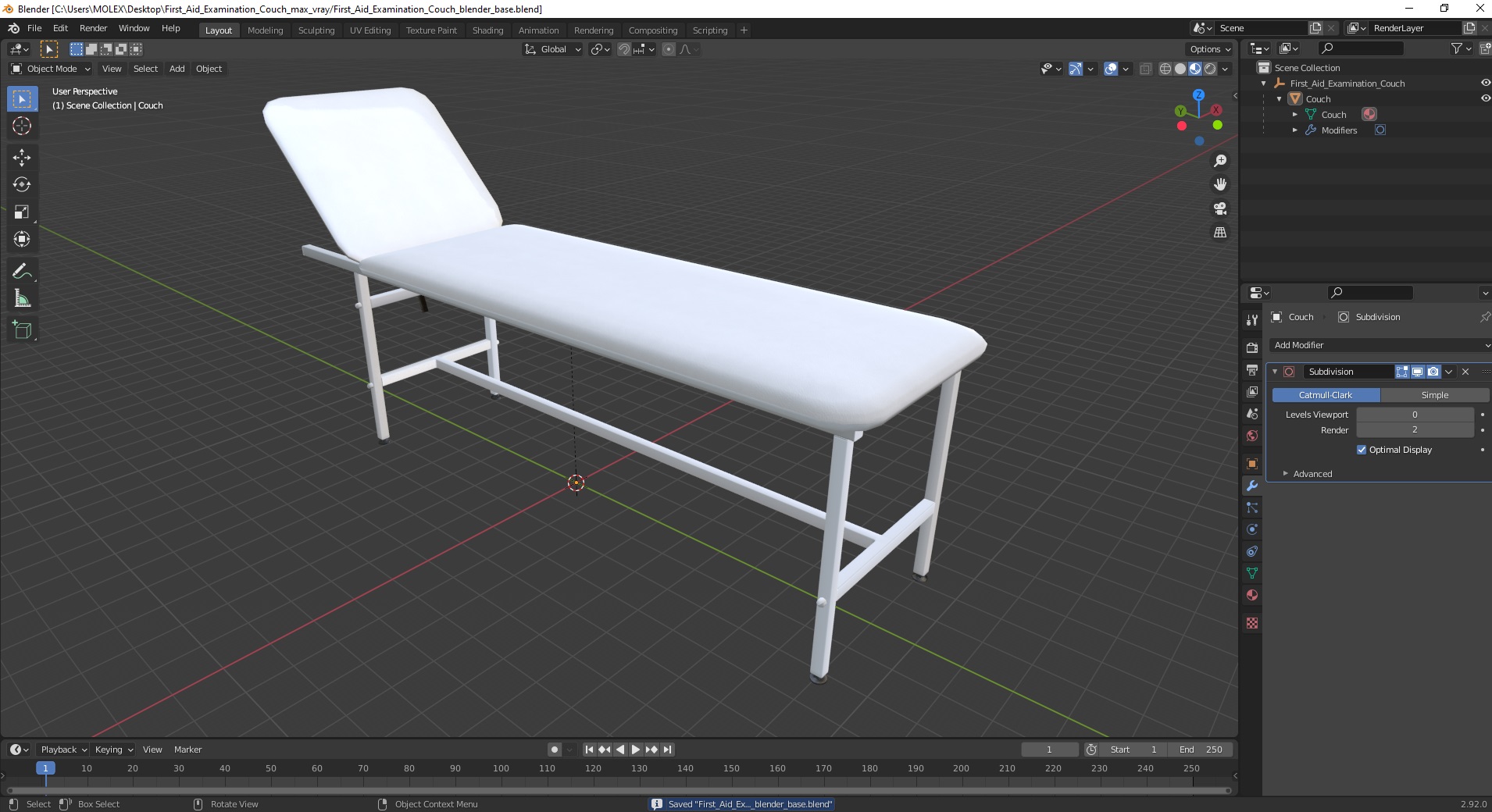Viewport: 1492px width, 812px height.
Task: Select the 3D Cursor tool
Action: (x=22, y=126)
